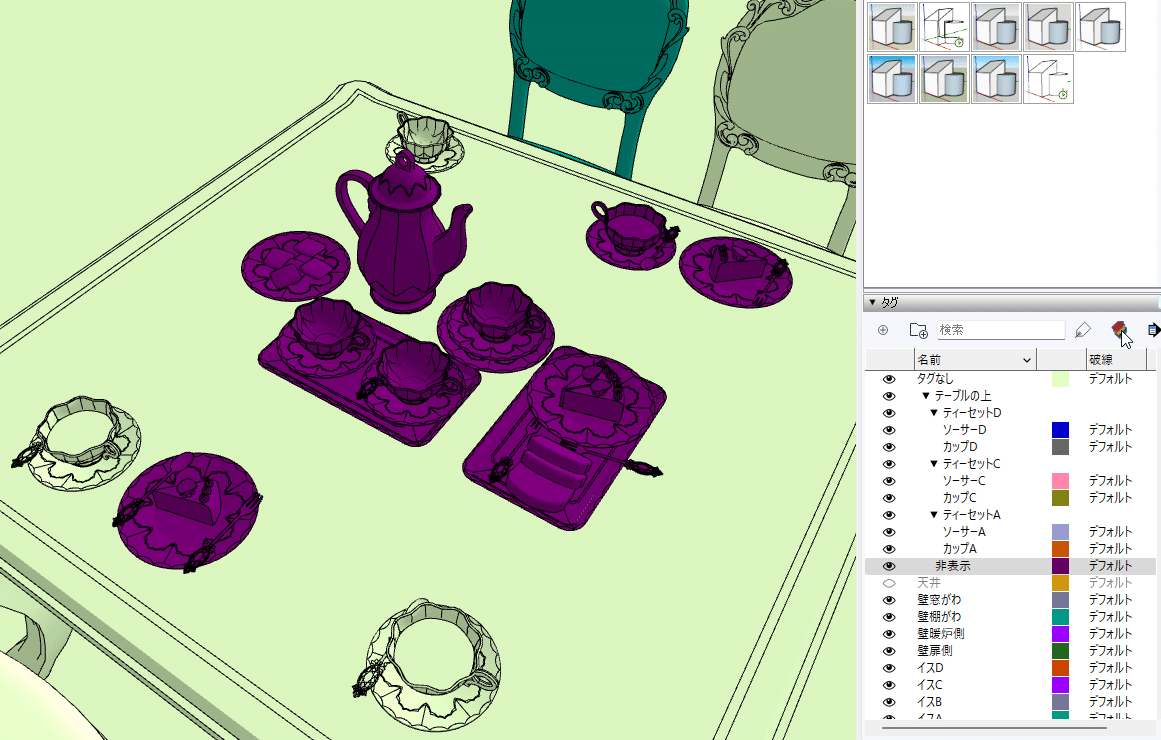Hide the 壁窓がわ tag
The height and width of the screenshot is (740, 1161).
[x=889, y=600]
